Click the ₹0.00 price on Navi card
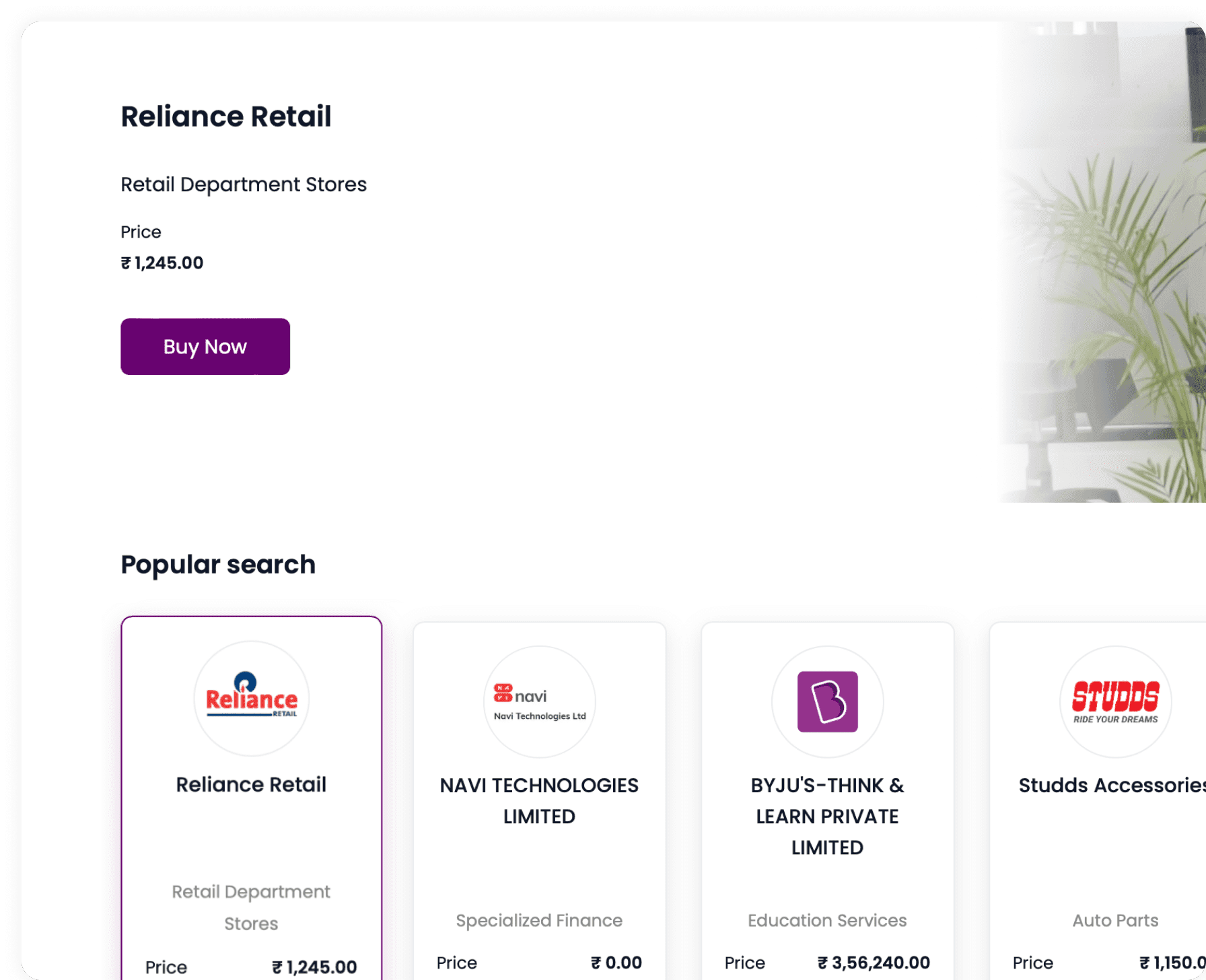Viewport: 1206px width, 980px height. point(616,963)
